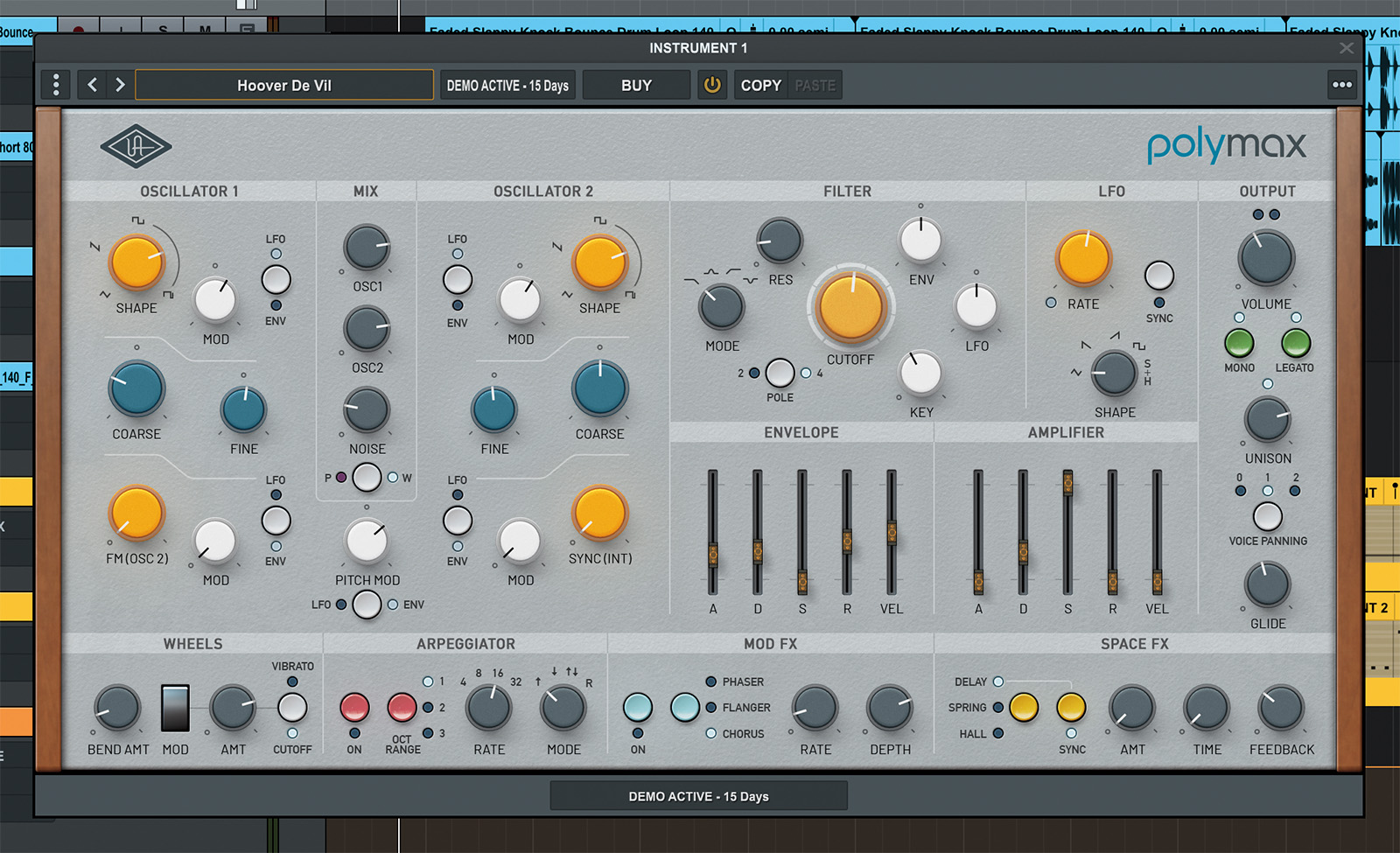This screenshot has width=1400, height=853.
Task: Click DEMO ACTIVE 15 Days in toolbar
Action: [x=507, y=85]
